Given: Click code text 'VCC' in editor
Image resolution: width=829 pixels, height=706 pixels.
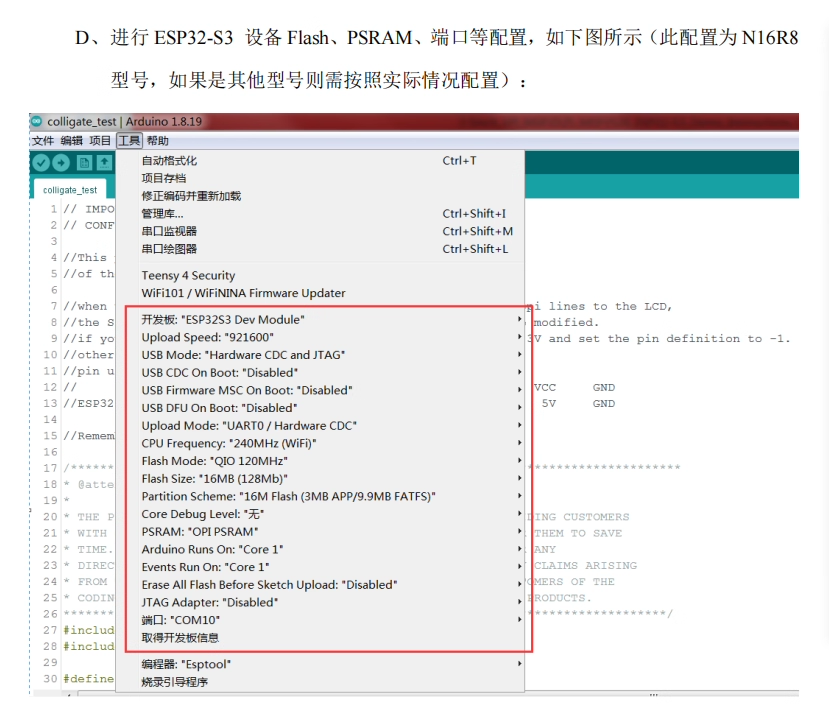Looking at the screenshot, I should (x=545, y=387).
